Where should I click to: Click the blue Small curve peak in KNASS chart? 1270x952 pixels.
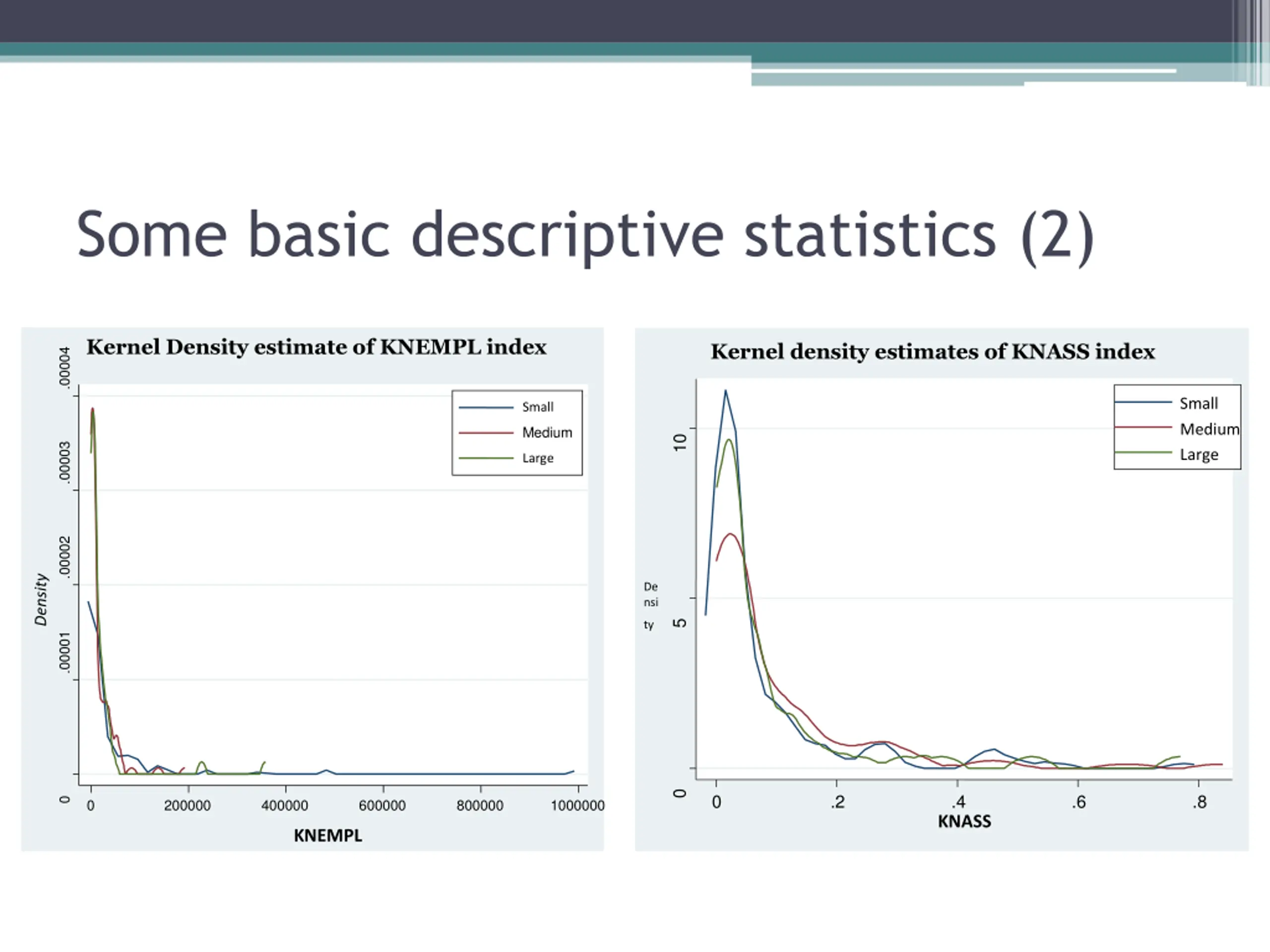pos(726,391)
